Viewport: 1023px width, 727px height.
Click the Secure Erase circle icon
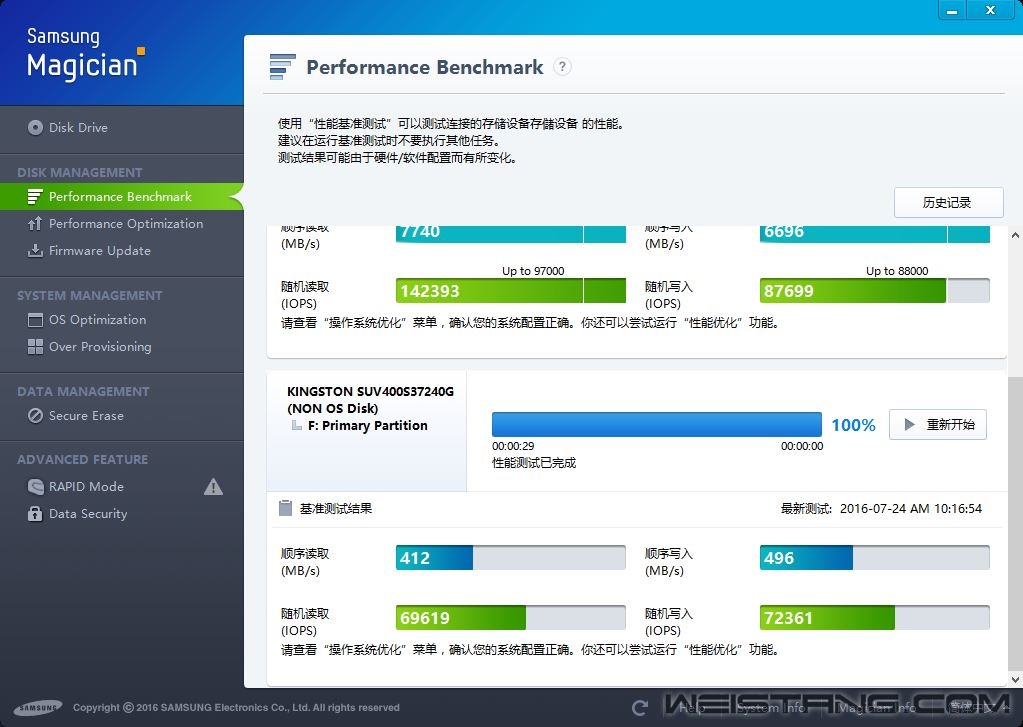[35, 416]
